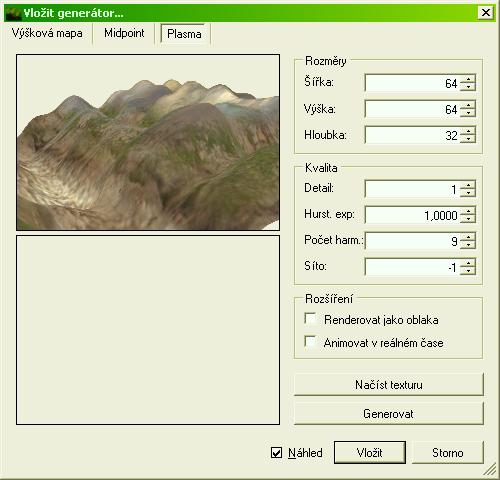
Task: Decrease Detail with the down arrow
Action: tap(468, 193)
